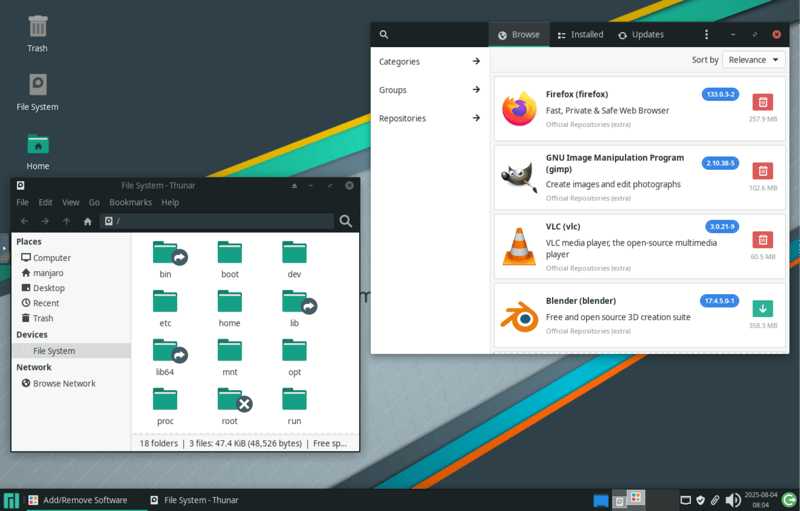The height and width of the screenshot is (511, 800).
Task: Click the volume speaker icon in system tray
Action: 733,500
